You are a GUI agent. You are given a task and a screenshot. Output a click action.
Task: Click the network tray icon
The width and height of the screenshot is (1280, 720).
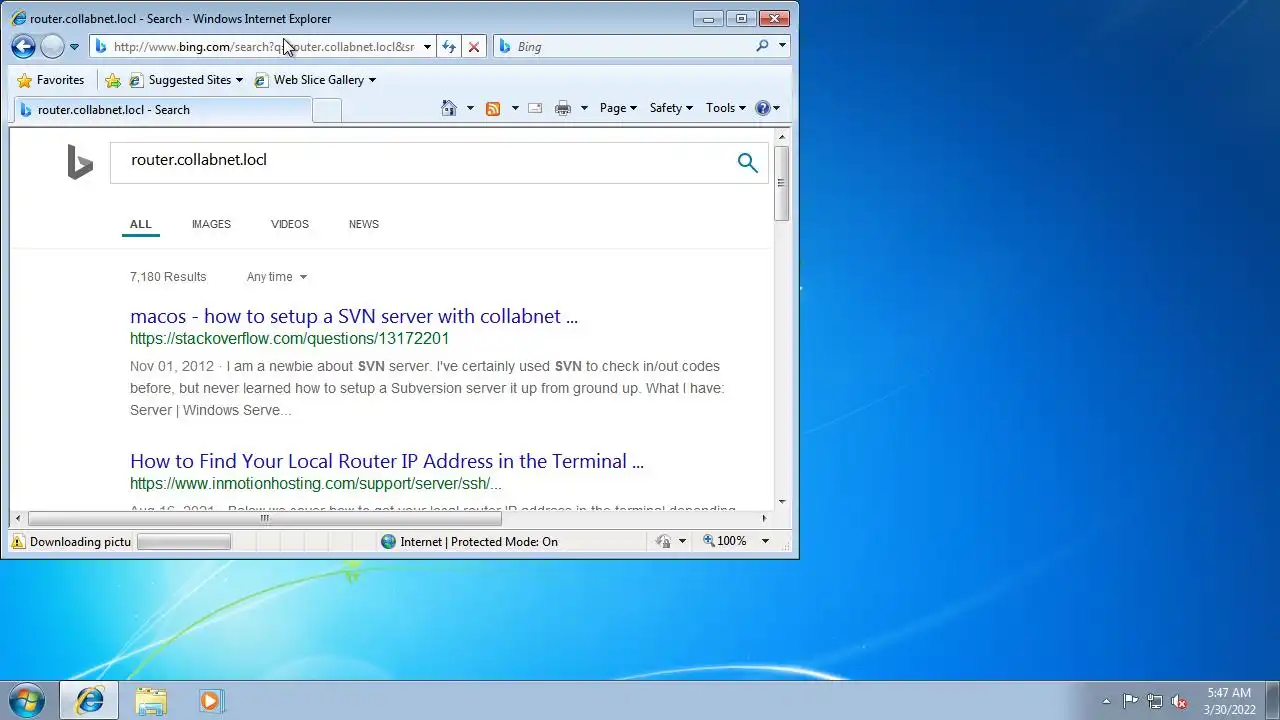pyautogui.click(x=1155, y=701)
